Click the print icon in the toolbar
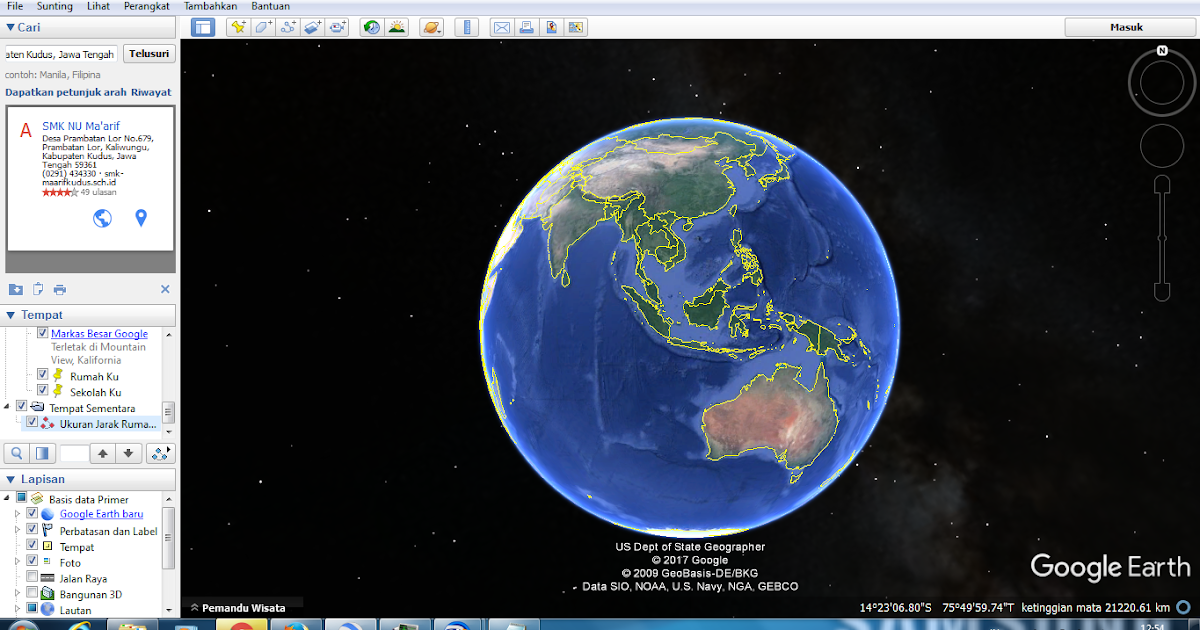 (x=526, y=27)
